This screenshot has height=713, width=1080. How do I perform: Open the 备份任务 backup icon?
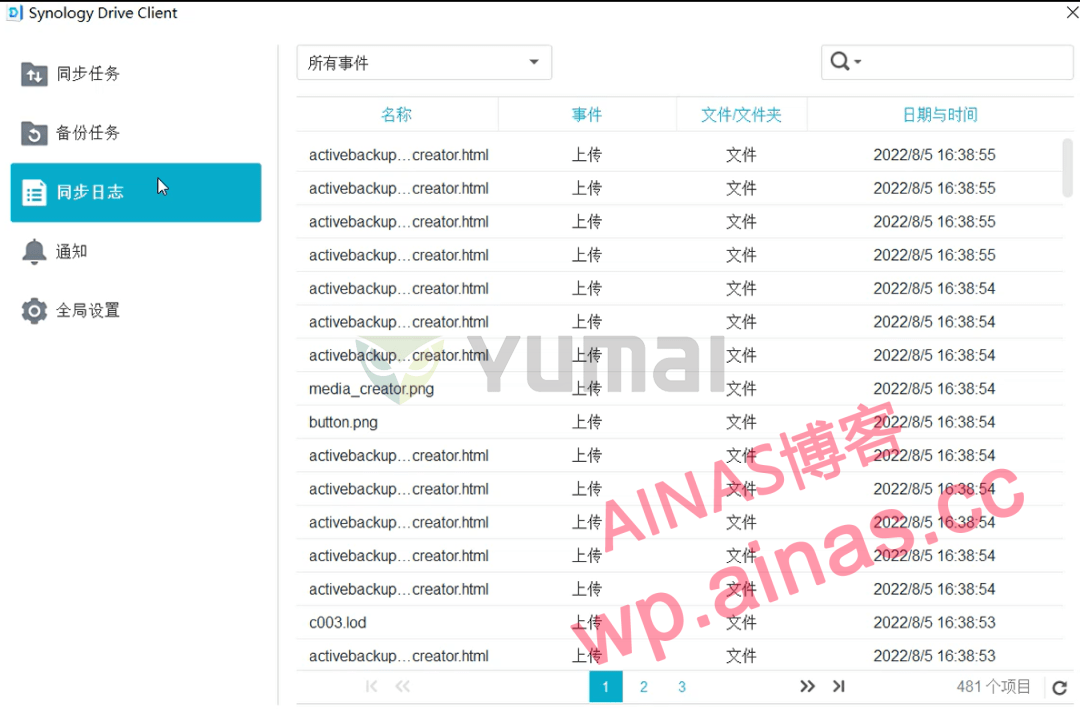coord(34,133)
